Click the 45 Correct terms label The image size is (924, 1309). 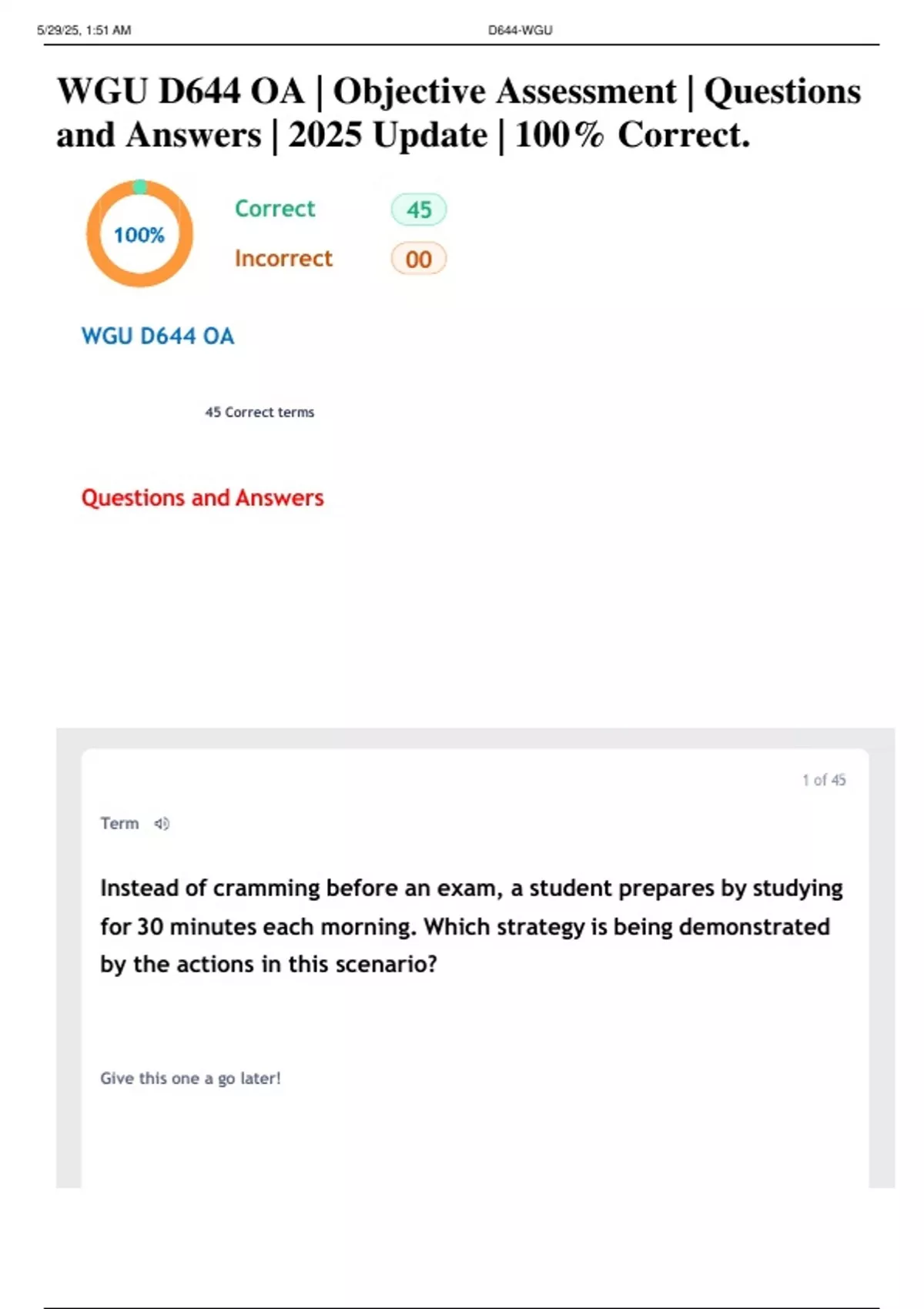(x=259, y=412)
